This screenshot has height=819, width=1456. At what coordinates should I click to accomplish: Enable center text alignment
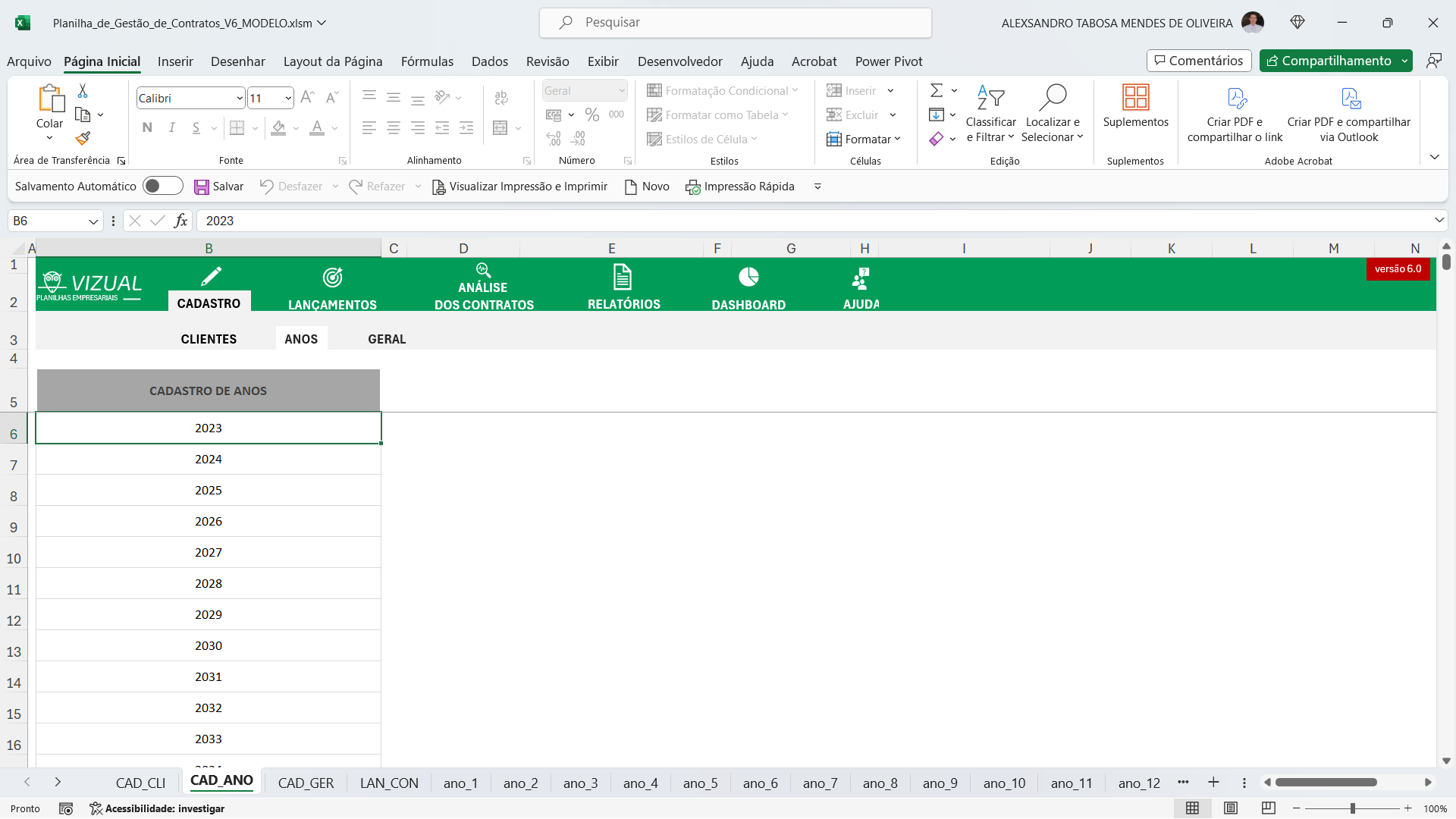point(393,127)
